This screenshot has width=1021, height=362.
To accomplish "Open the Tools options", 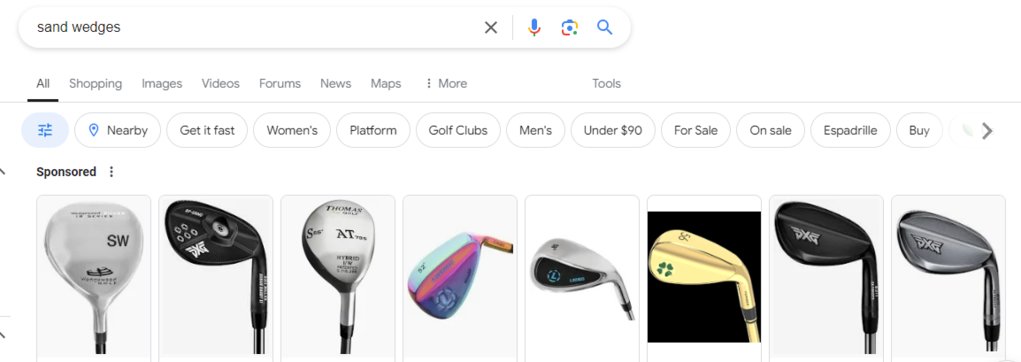I will 606,83.
